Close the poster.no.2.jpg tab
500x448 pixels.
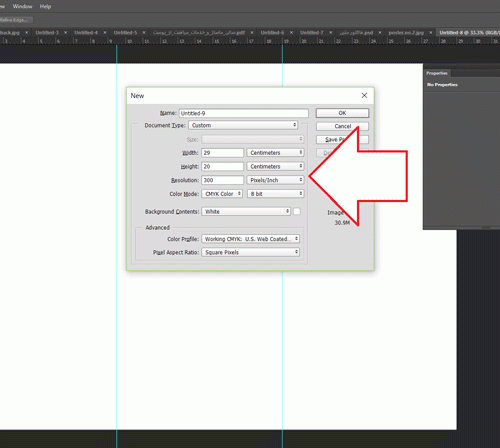(x=431, y=33)
